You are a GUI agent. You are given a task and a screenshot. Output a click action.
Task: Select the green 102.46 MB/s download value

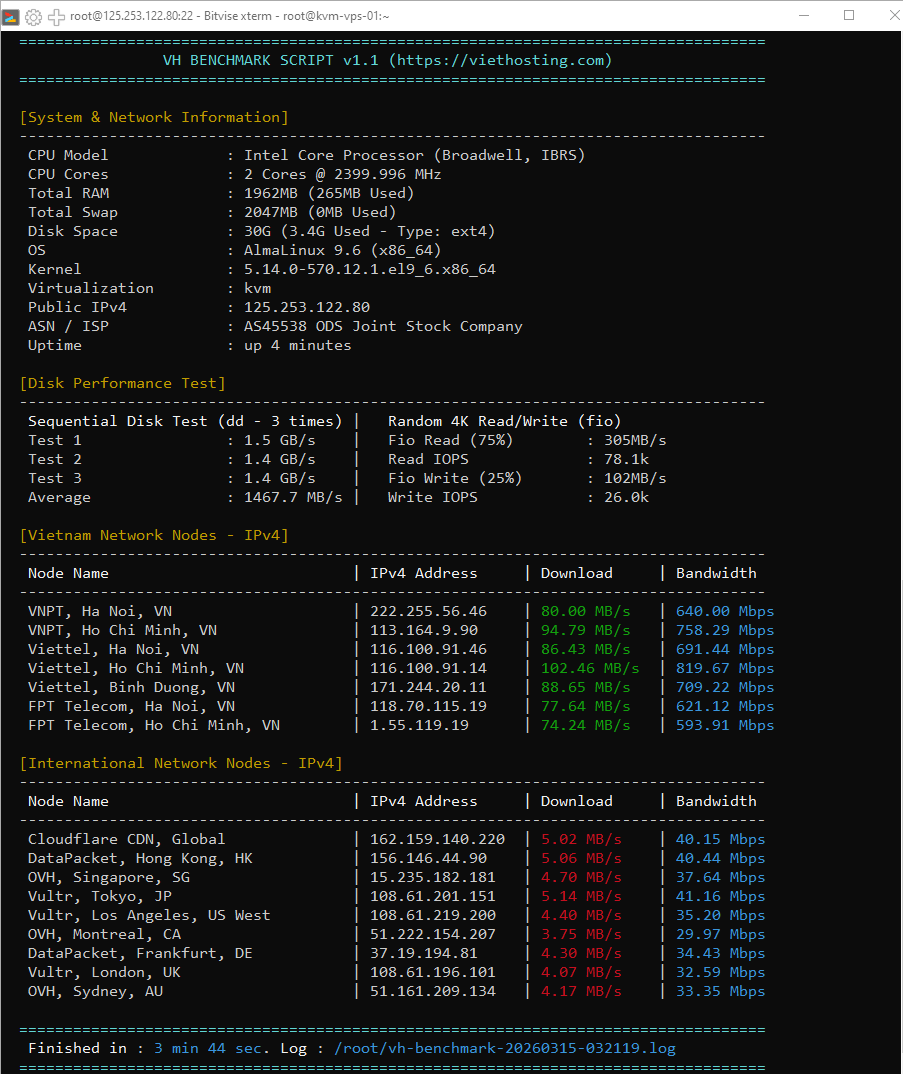click(x=590, y=668)
